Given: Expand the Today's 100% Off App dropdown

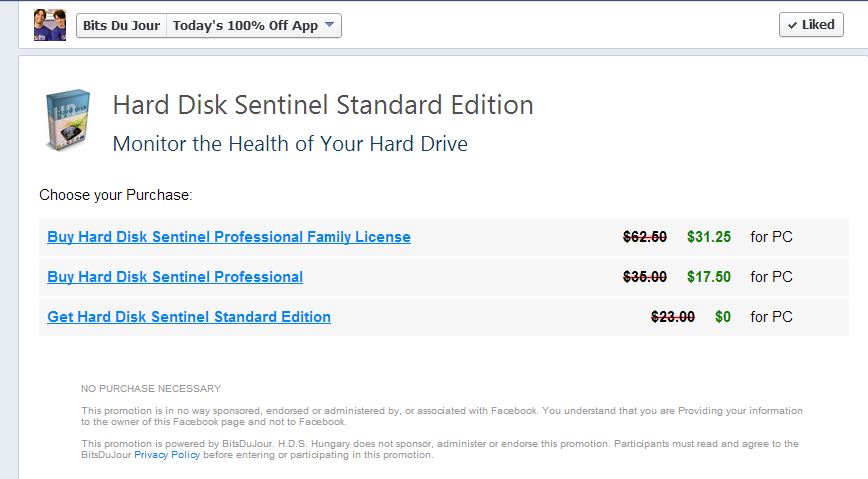Looking at the screenshot, I should [254, 25].
